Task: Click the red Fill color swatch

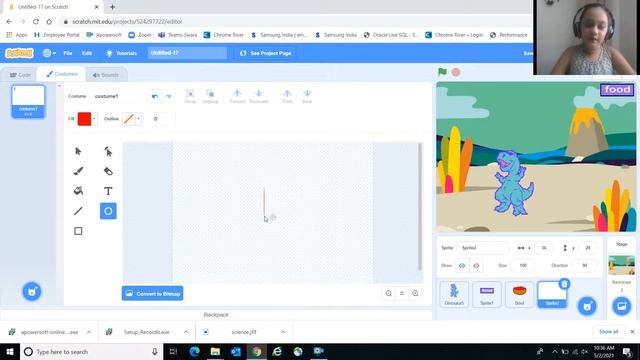Action: (x=84, y=119)
